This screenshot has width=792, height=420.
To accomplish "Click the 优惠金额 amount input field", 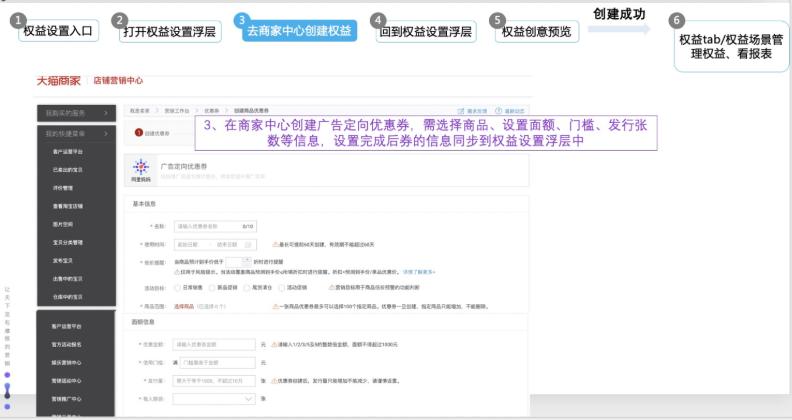I will tap(214, 344).
